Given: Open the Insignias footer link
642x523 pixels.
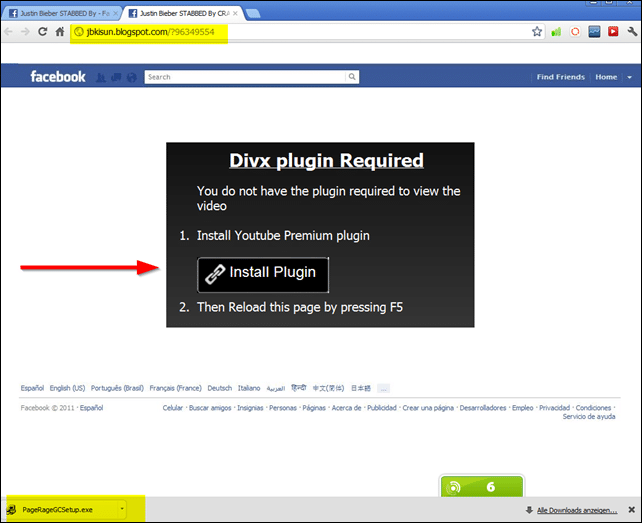Looking at the screenshot, I should pyautogui.click(x=250, y=408).
